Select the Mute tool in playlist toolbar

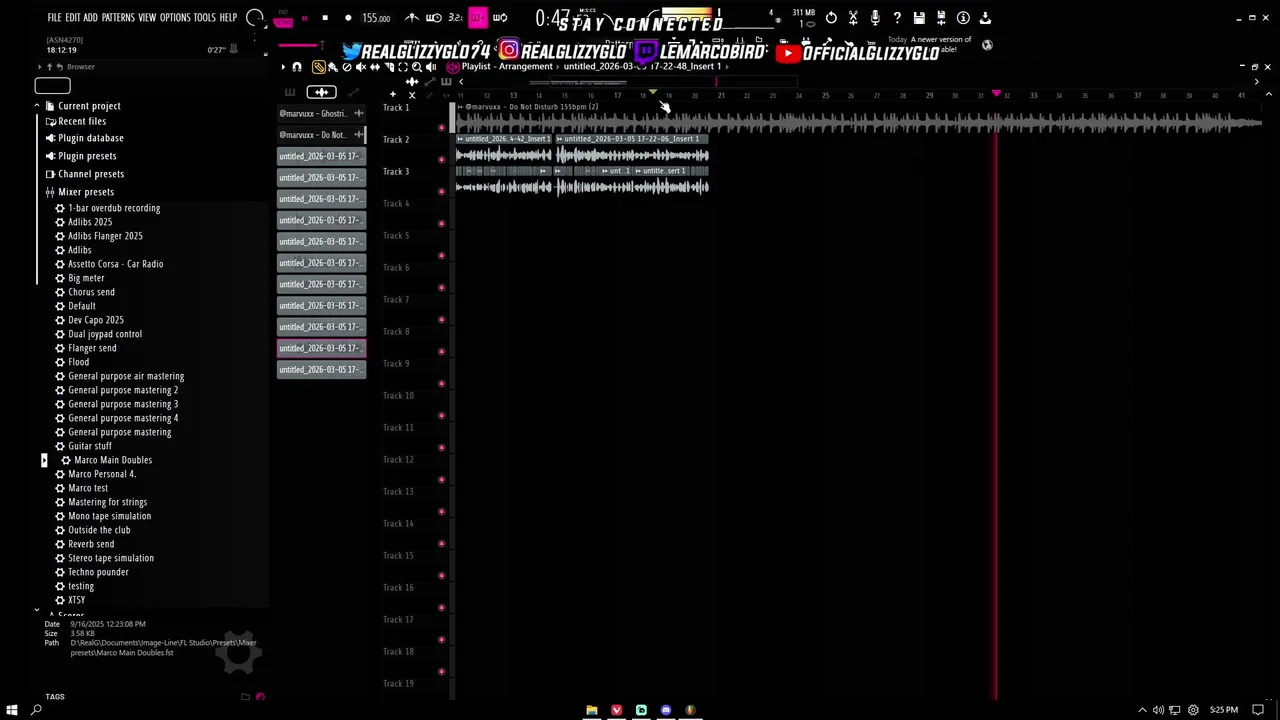360,67
